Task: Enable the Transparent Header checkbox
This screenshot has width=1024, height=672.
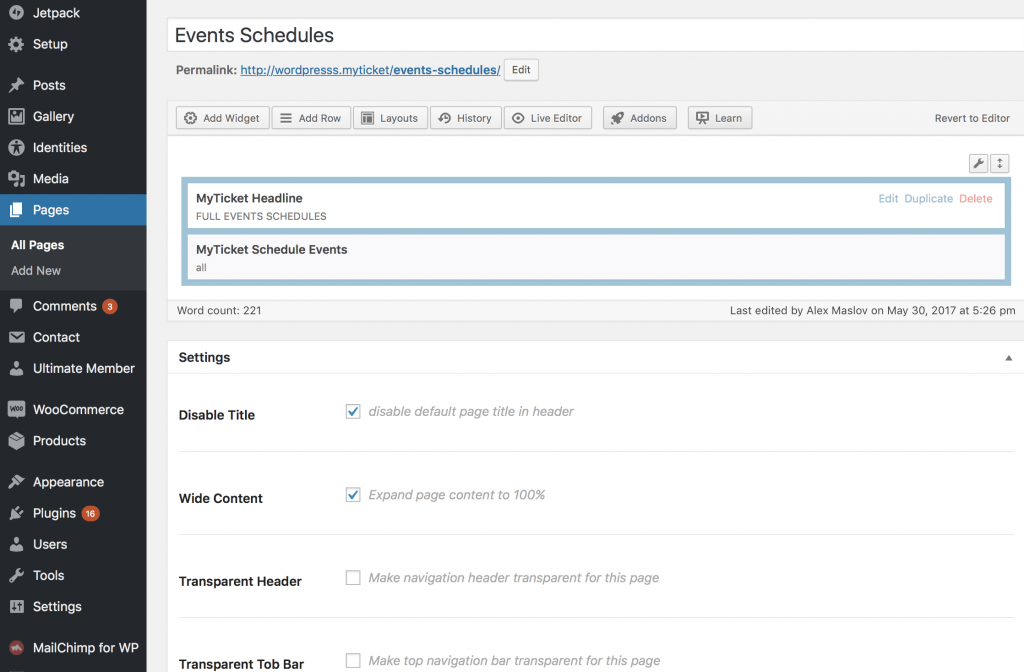Action: (x=353, y=577)
